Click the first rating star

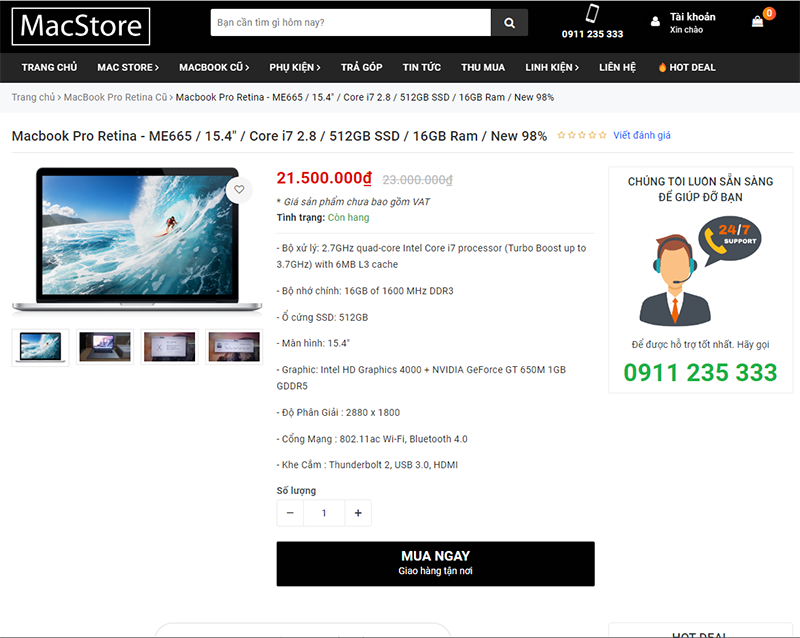[561, 134]
